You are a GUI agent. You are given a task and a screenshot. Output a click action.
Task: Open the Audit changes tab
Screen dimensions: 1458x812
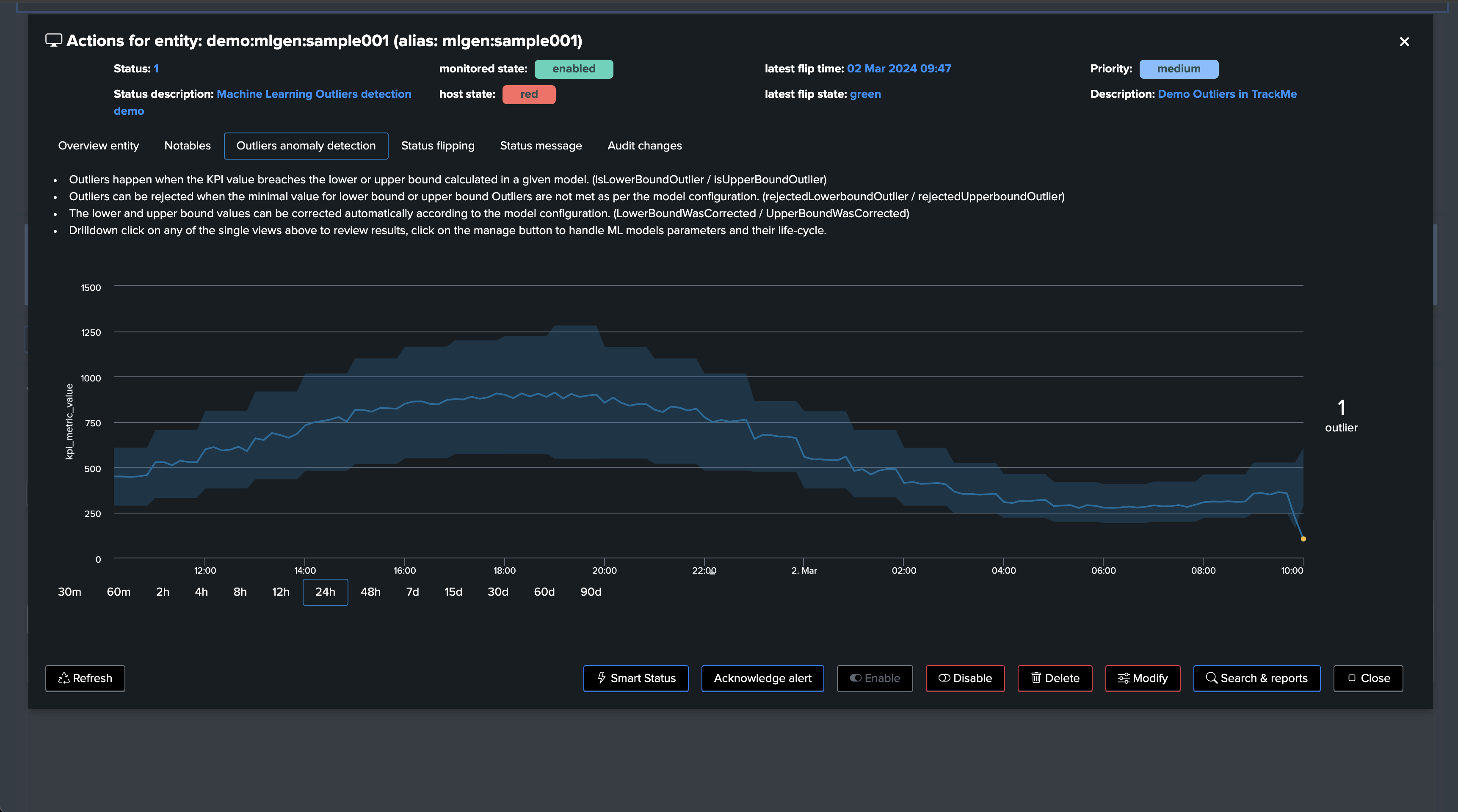[x=644, y=146]
